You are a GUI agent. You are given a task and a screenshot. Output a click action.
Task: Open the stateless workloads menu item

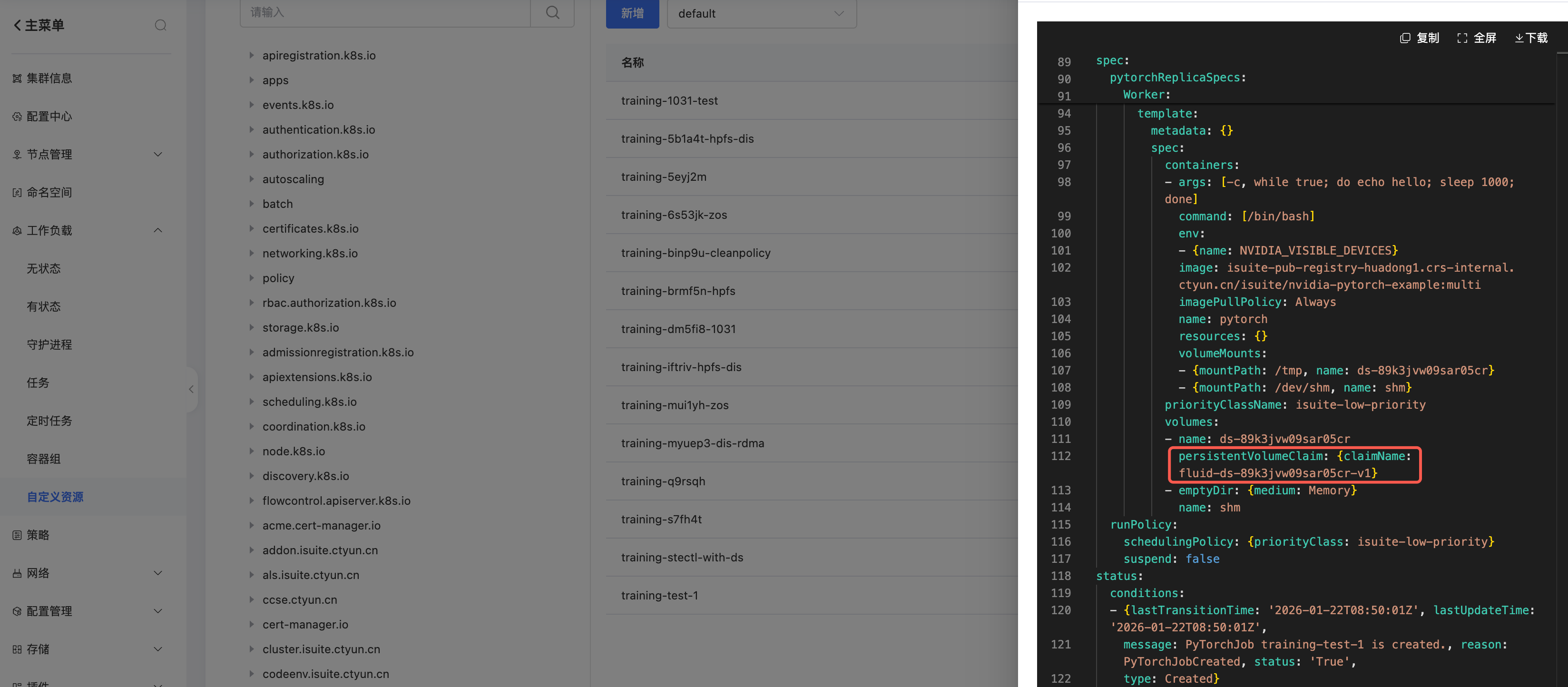click(x=43, y=268)
